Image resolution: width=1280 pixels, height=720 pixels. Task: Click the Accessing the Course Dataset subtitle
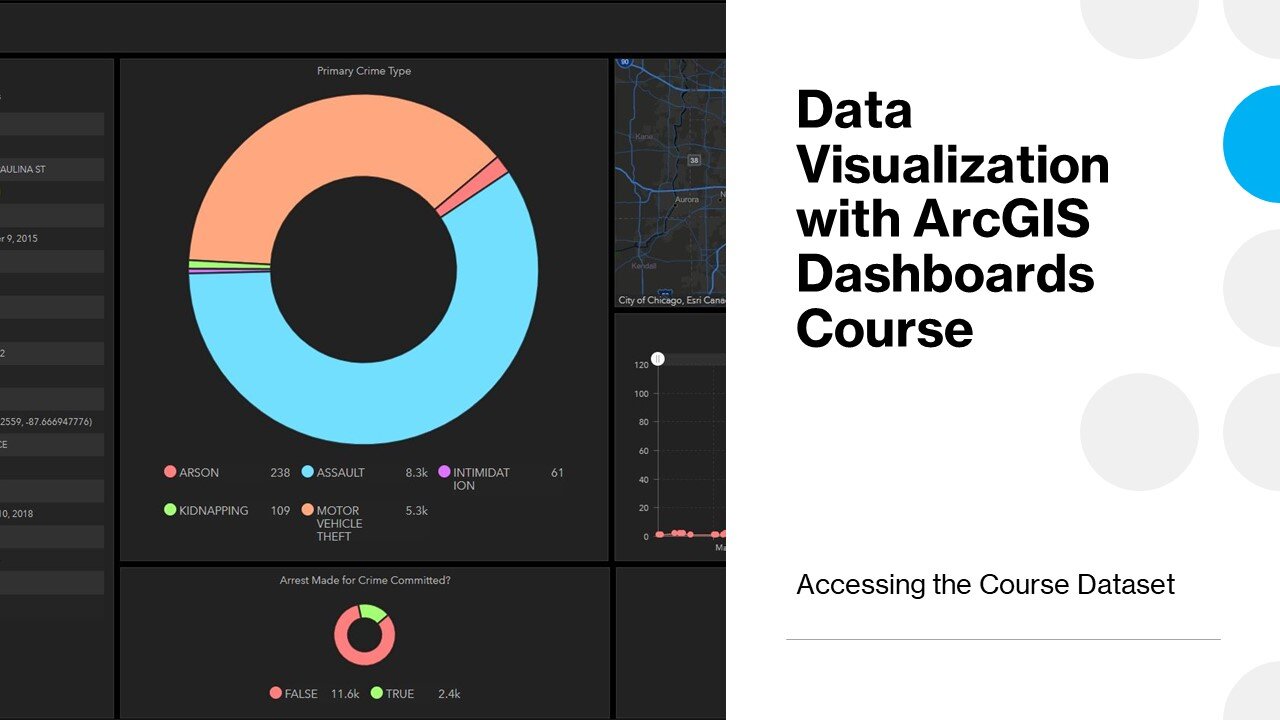click(x=985, y=585)
